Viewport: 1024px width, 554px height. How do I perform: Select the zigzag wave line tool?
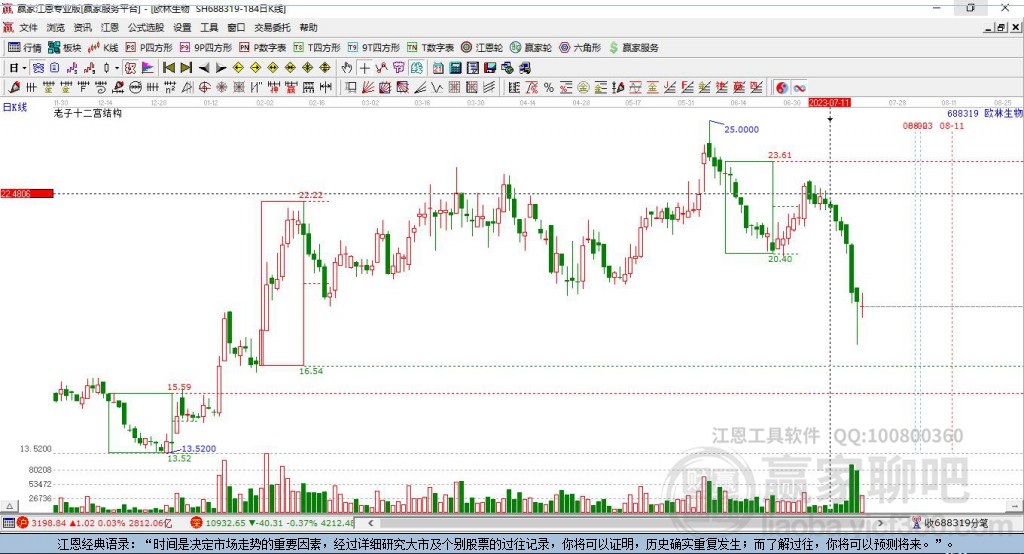437,88
